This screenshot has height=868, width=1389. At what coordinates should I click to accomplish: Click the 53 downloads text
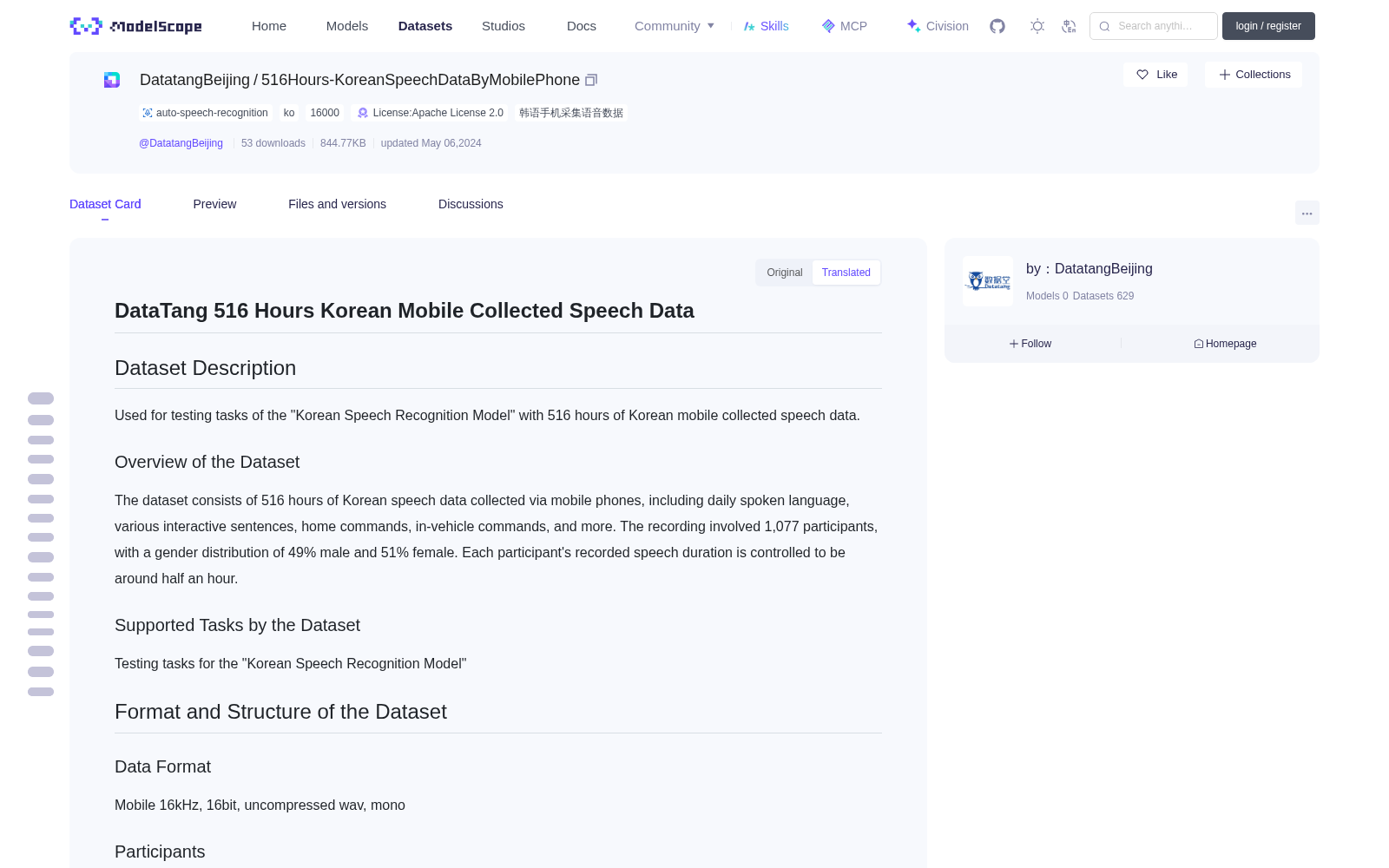click(x=273, y=143)
